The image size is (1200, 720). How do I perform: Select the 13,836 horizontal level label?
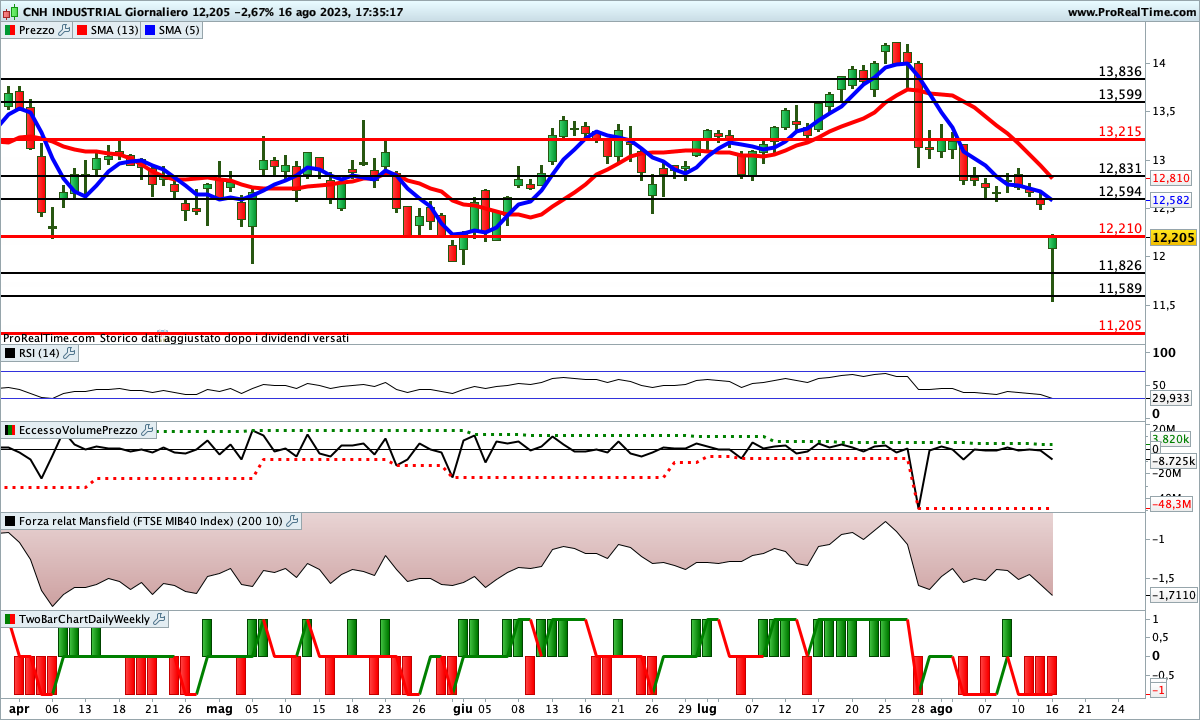1120,71
